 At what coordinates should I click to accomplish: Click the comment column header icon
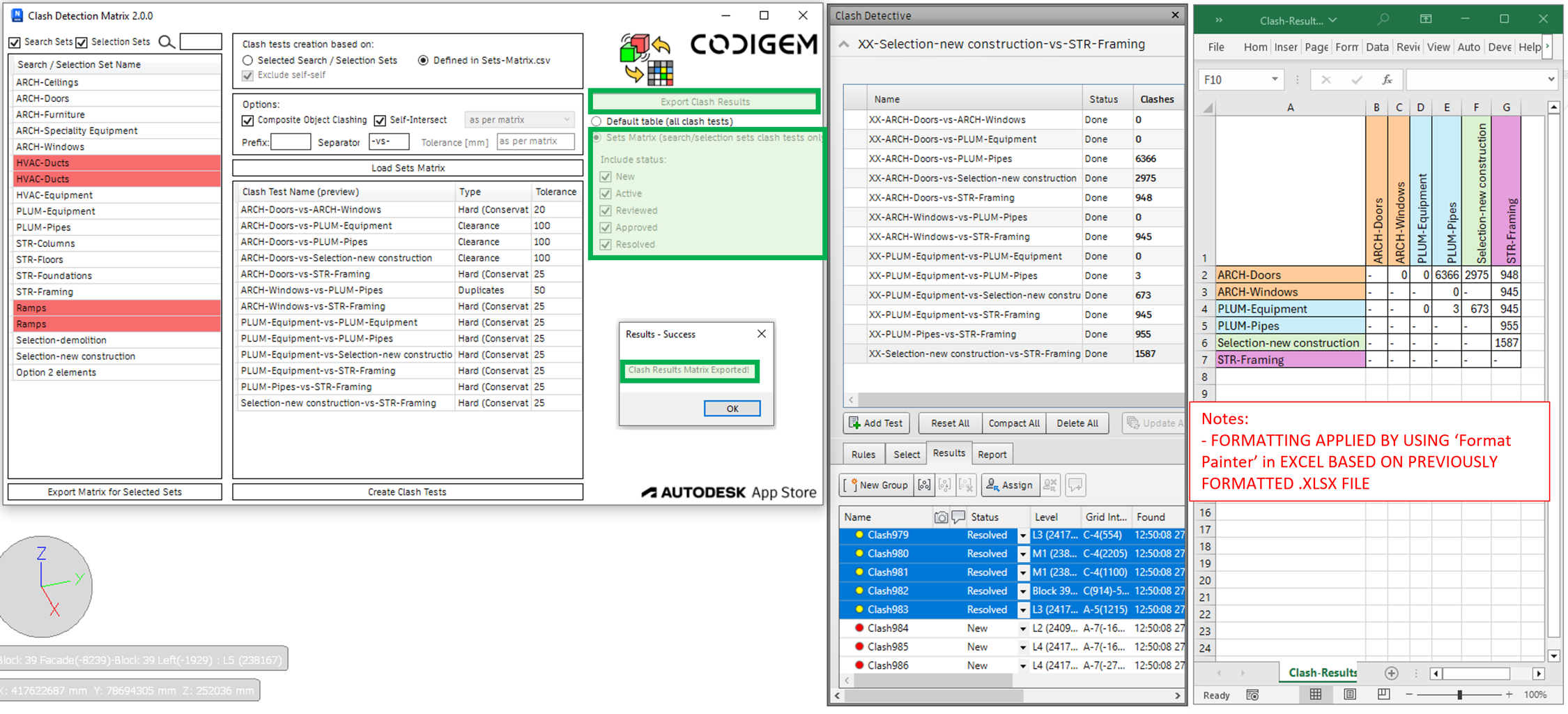click(958, 517)
